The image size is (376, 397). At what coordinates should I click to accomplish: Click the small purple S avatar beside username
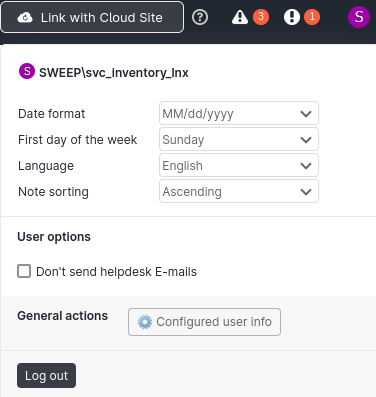(27, 71)
